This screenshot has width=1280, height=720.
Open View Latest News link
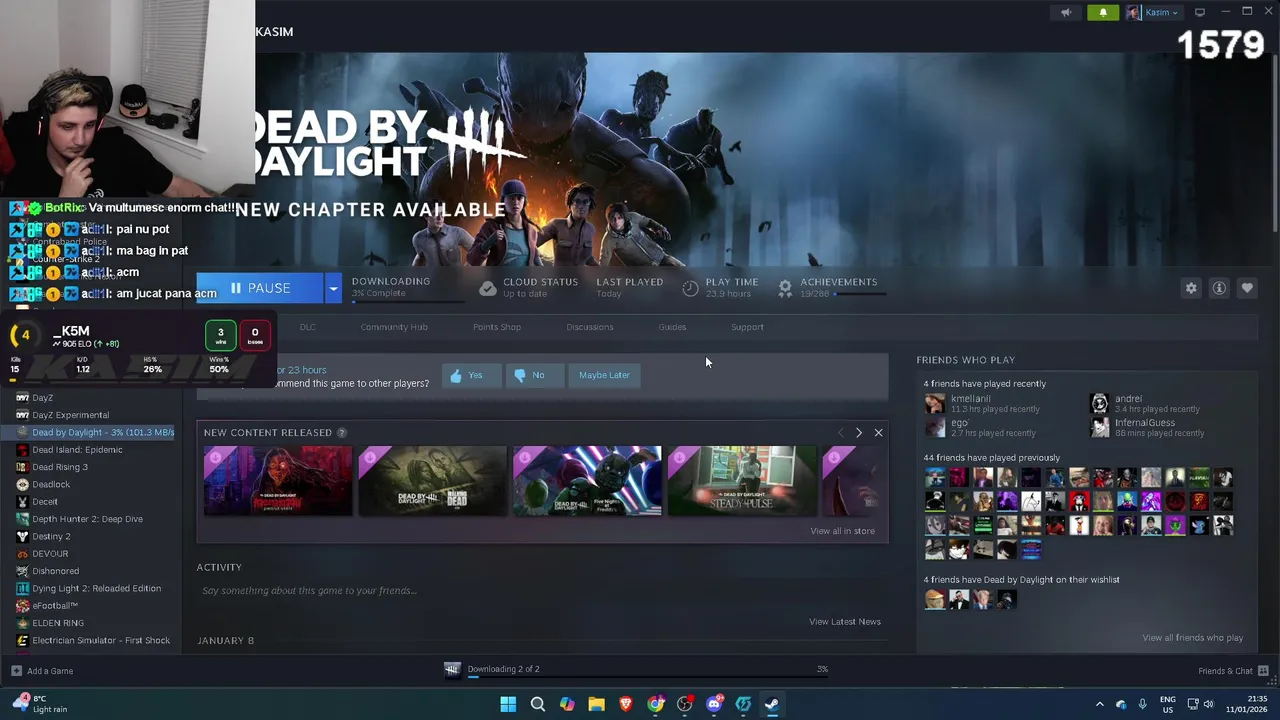[845, 622]
